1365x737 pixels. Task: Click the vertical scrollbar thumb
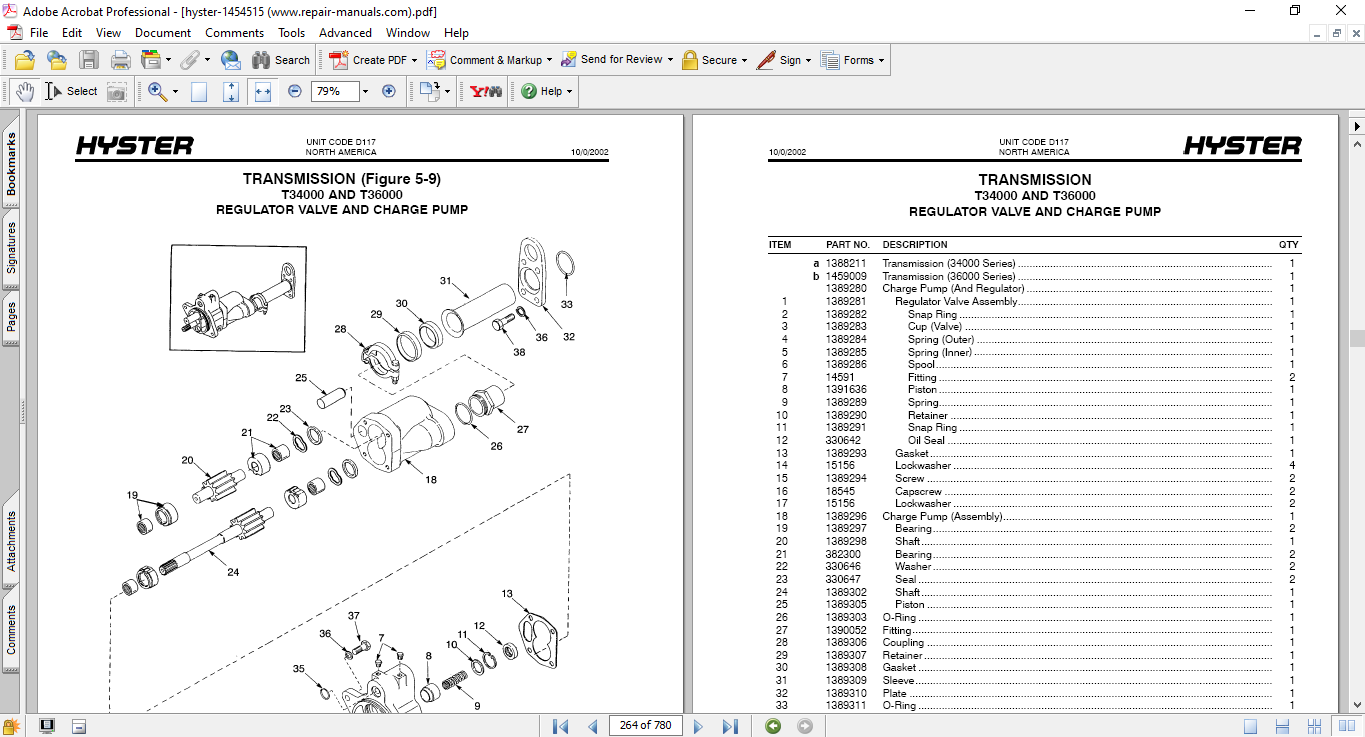tap(1357, 338)
